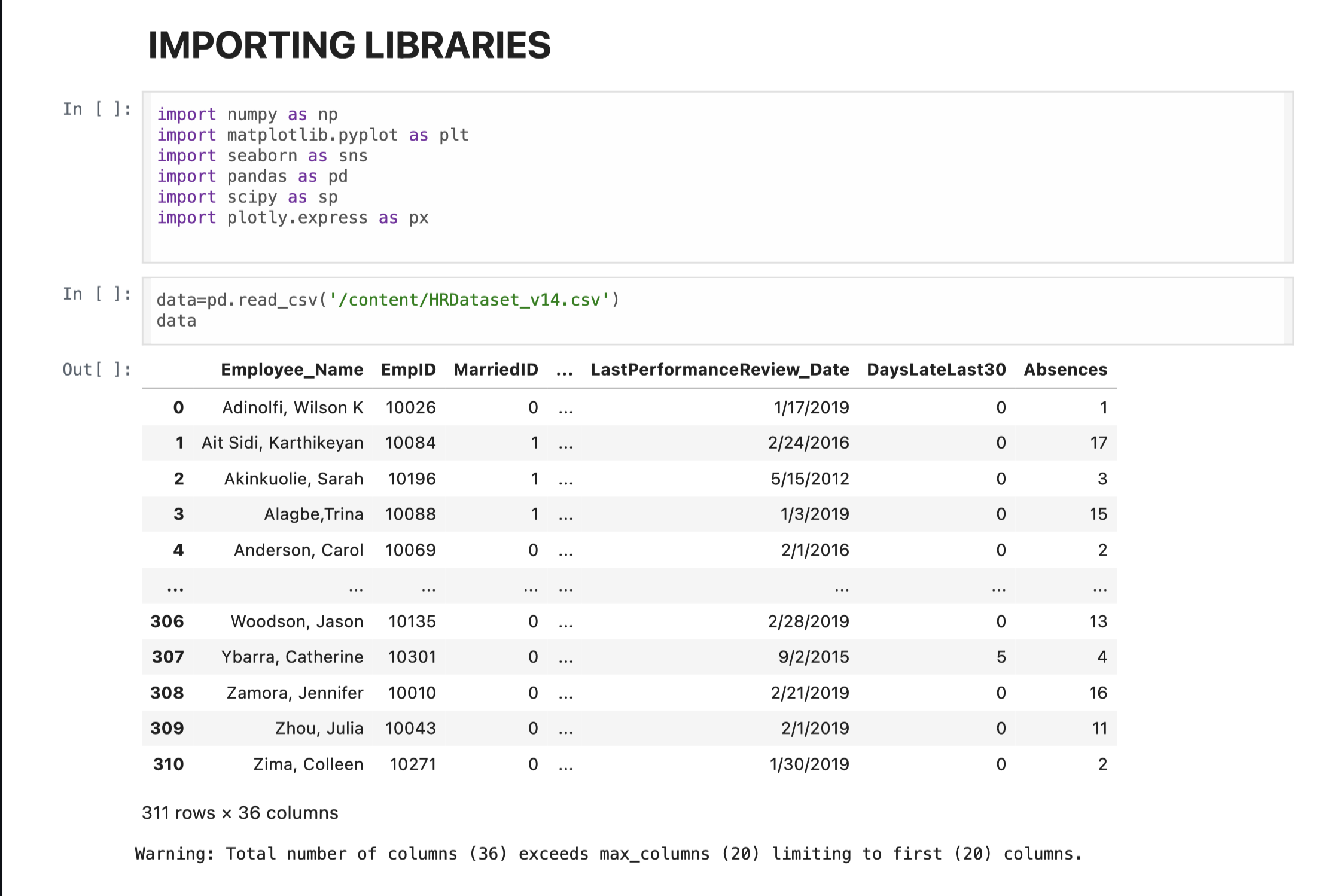This screenshot has height=896, width=1322.
Task: Click the In [ ] prompt beside the read_csv cell
Action: tap(98, 294)
